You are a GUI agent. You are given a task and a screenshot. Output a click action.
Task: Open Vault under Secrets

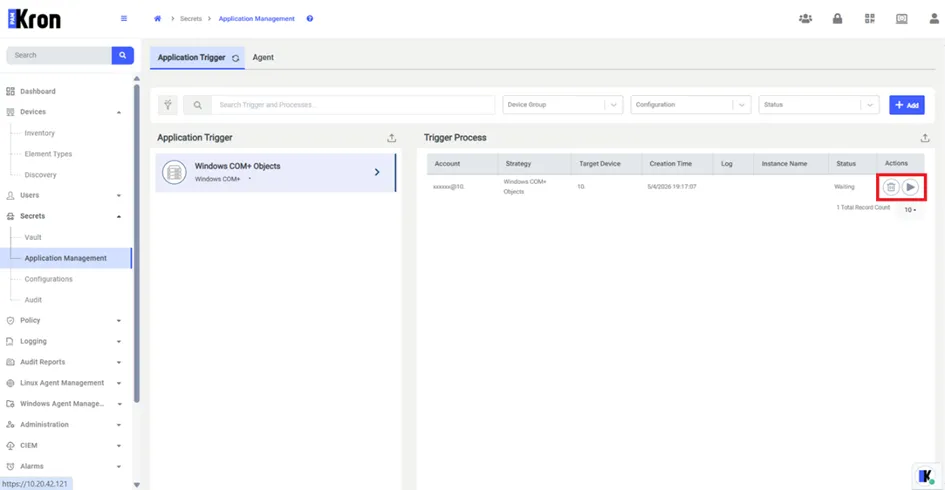(x=33, y=237)
